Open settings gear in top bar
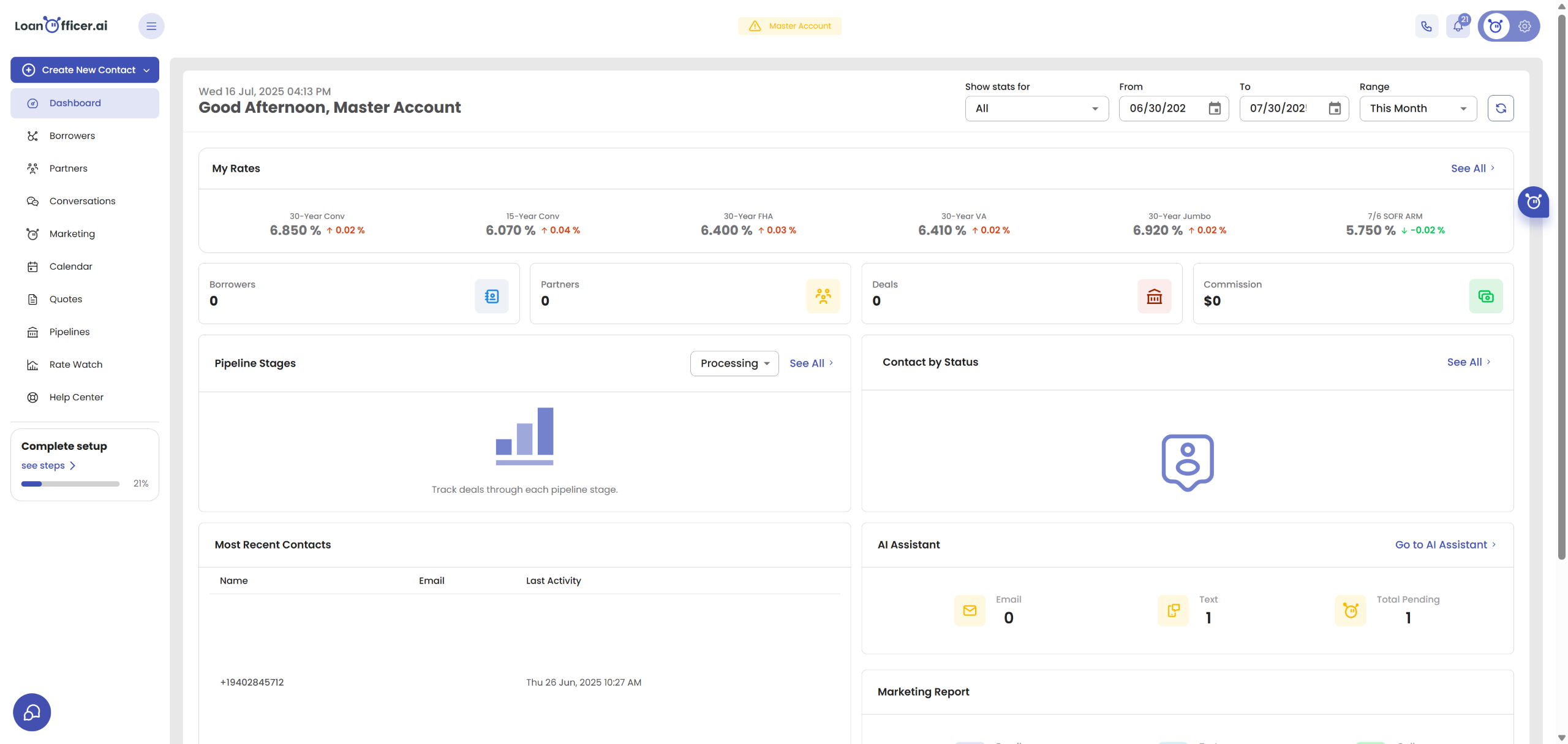The image size is (1568, 744). (1525, 26)
